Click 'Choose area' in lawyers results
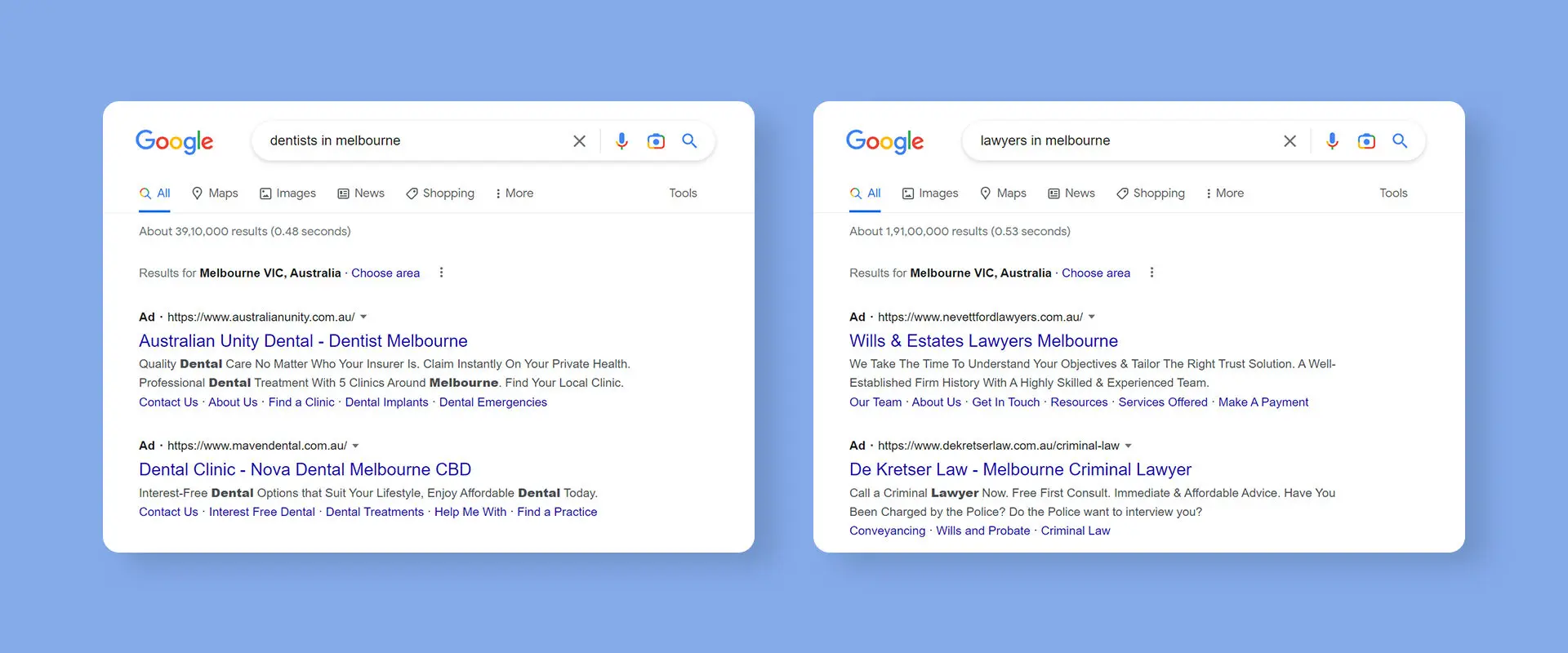The height and width of the screenshot is (653, 1568). tap(1096, 273)
